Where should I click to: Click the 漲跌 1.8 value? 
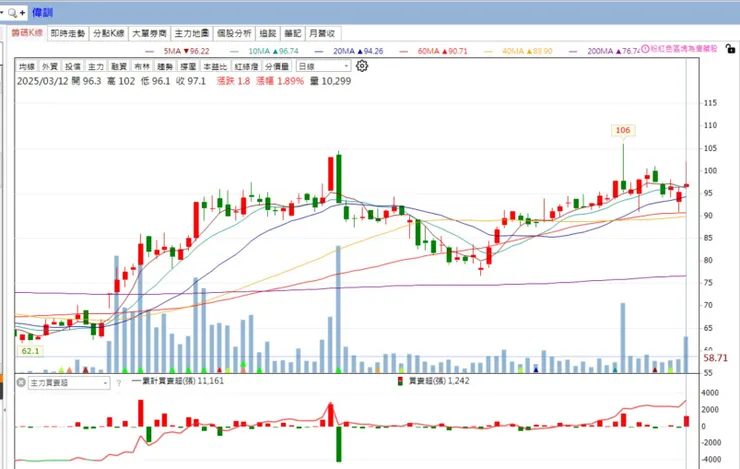click(x=233, y=81)
